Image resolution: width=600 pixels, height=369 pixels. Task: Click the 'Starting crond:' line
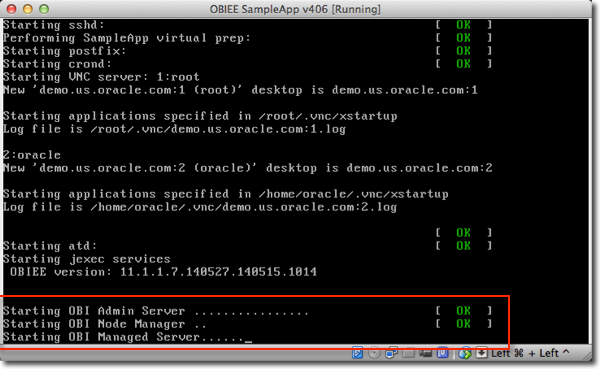click(x=57, y=64)
